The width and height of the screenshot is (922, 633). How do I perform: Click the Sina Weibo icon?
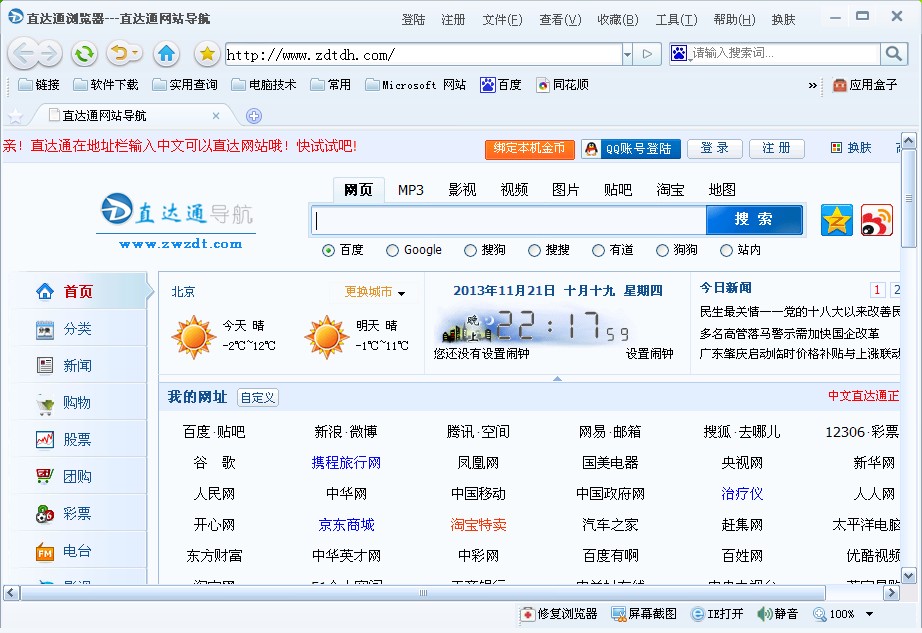[x=877, y=220]
